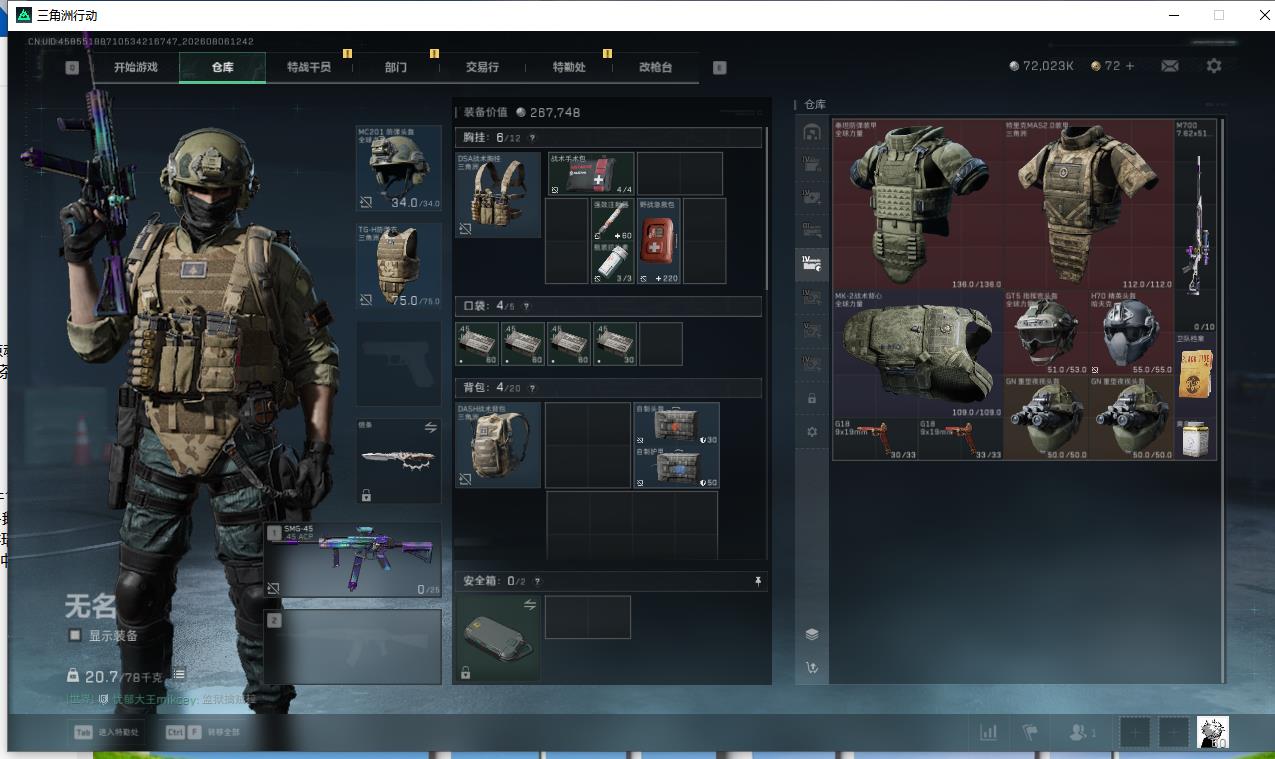
Task: Swap the melee weapon via arrows icon
Action: (431, 427)
